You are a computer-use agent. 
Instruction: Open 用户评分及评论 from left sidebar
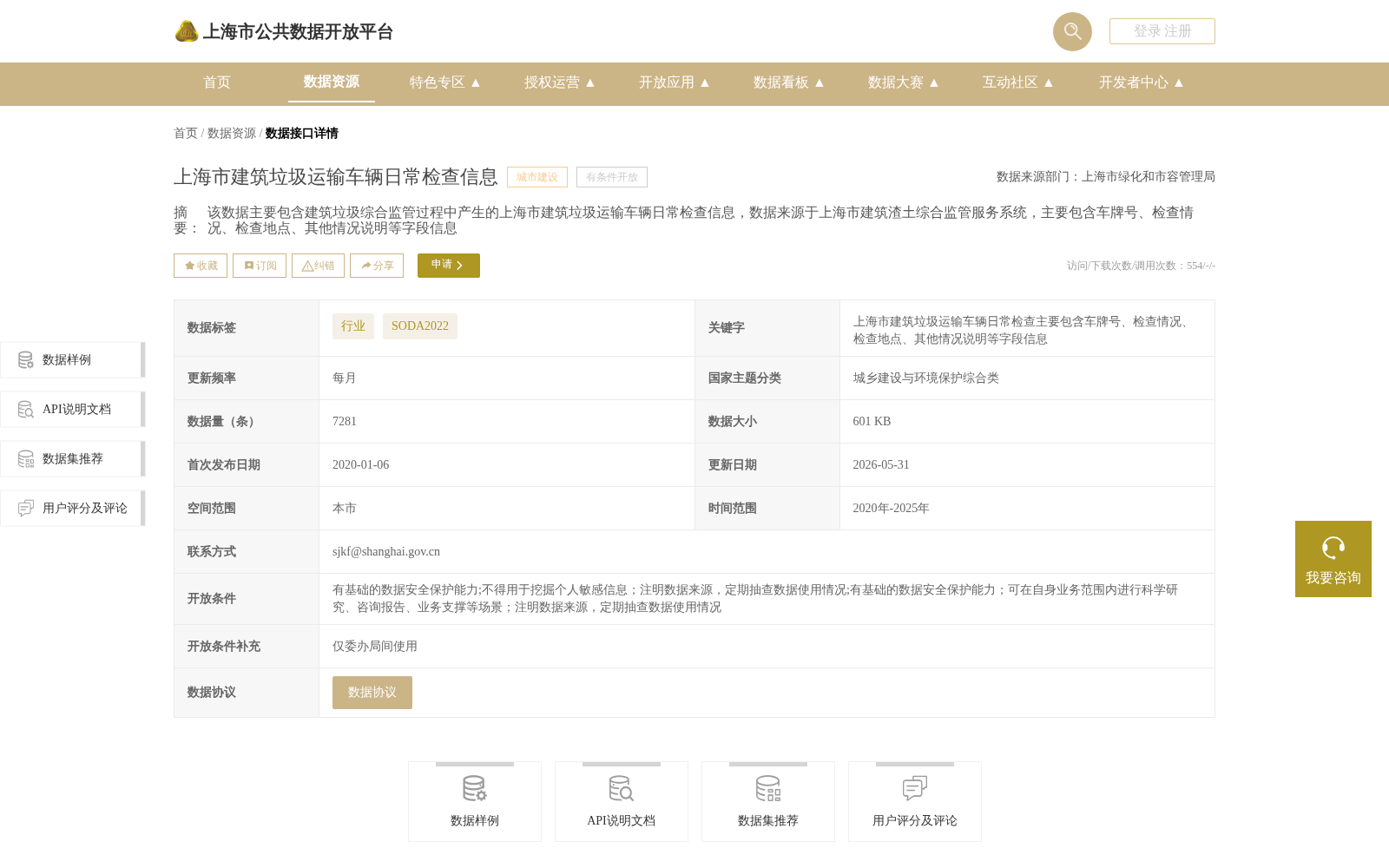coord(73,508)
